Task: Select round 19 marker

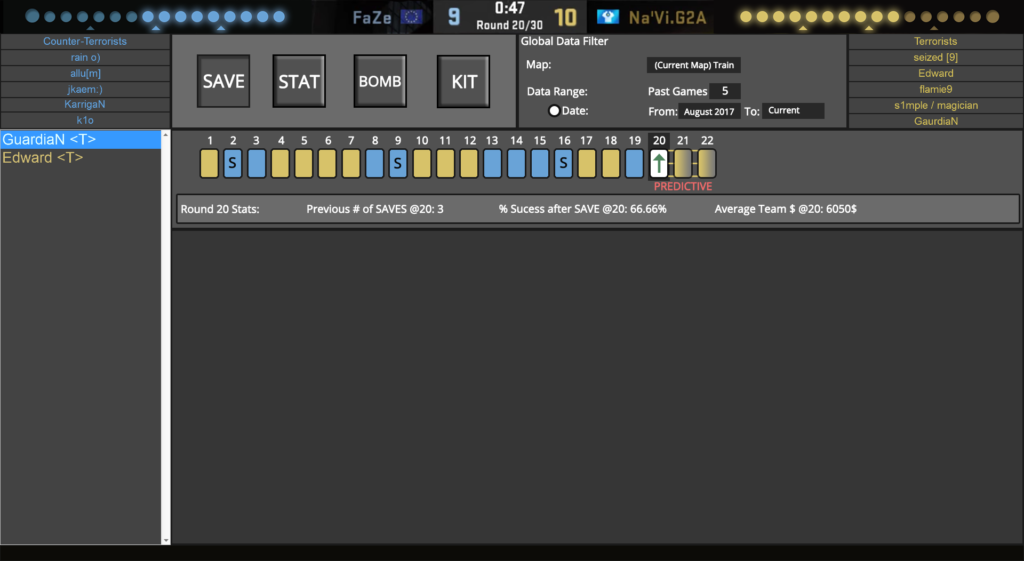Action: (x=634, y=163)
